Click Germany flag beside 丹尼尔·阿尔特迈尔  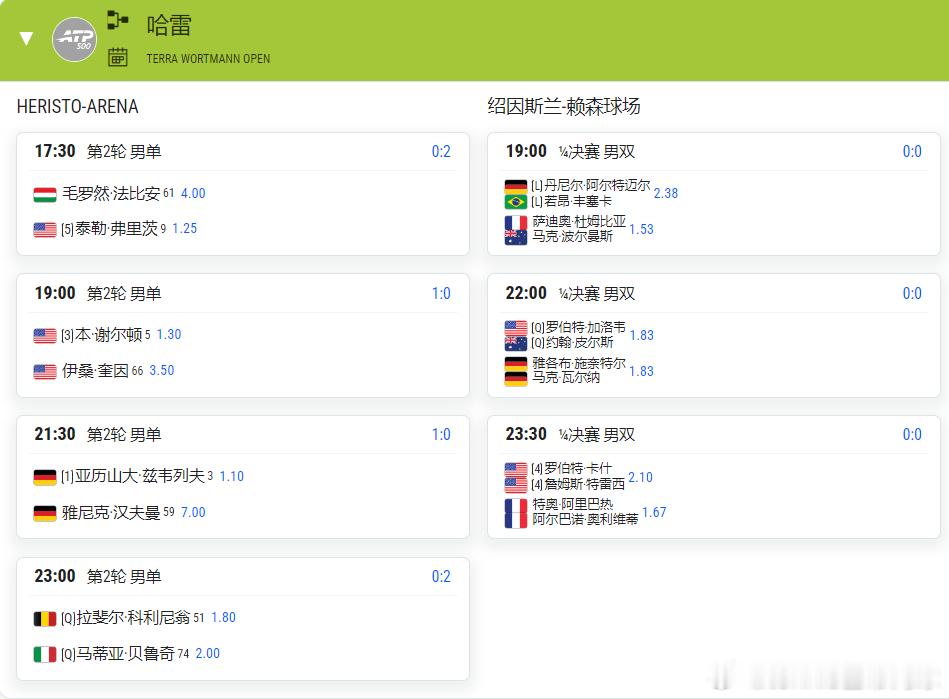[x=516, y=186]
